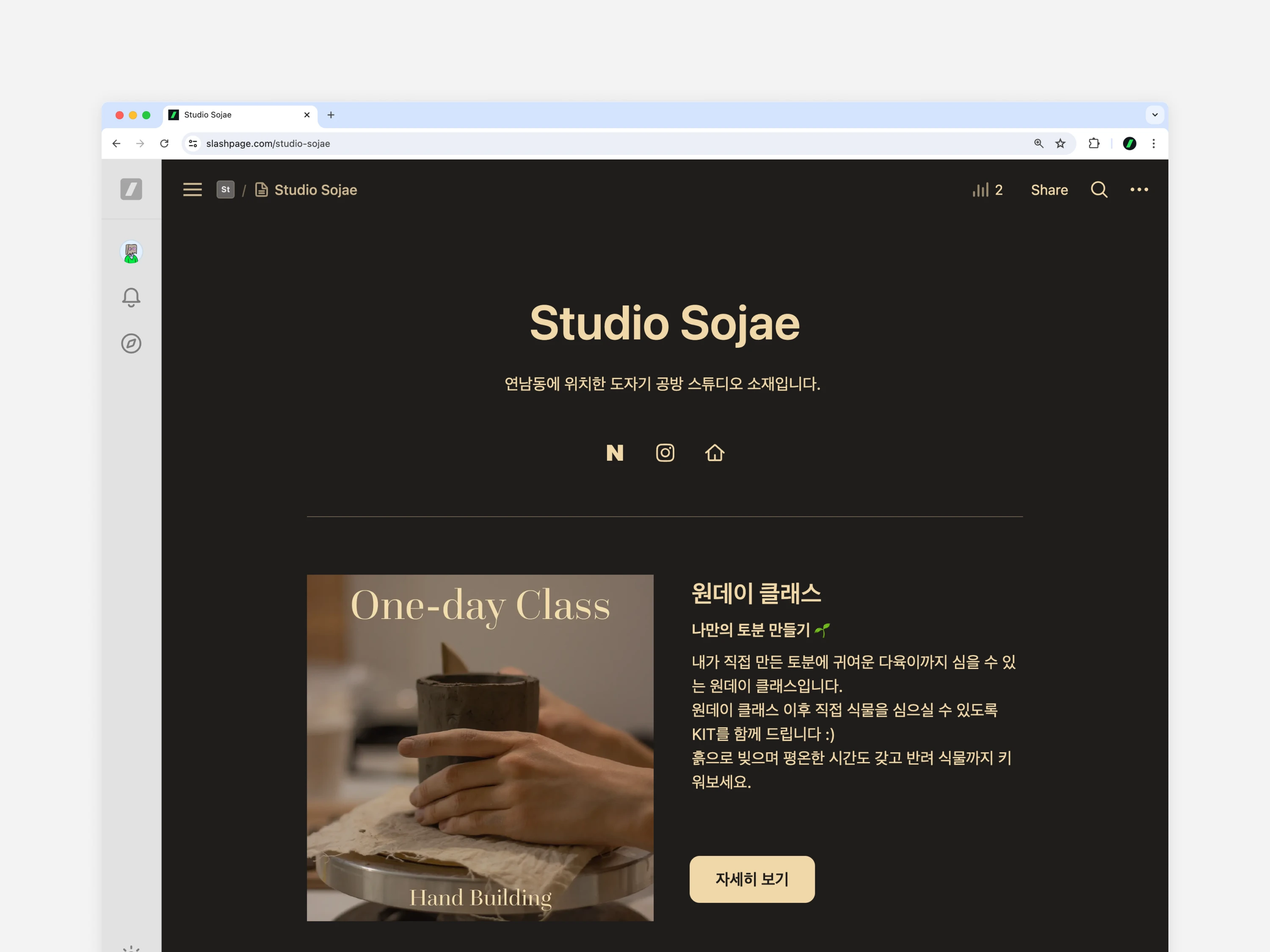
Task: Open the more options ellipsis
Action: tap(1139, 190)
